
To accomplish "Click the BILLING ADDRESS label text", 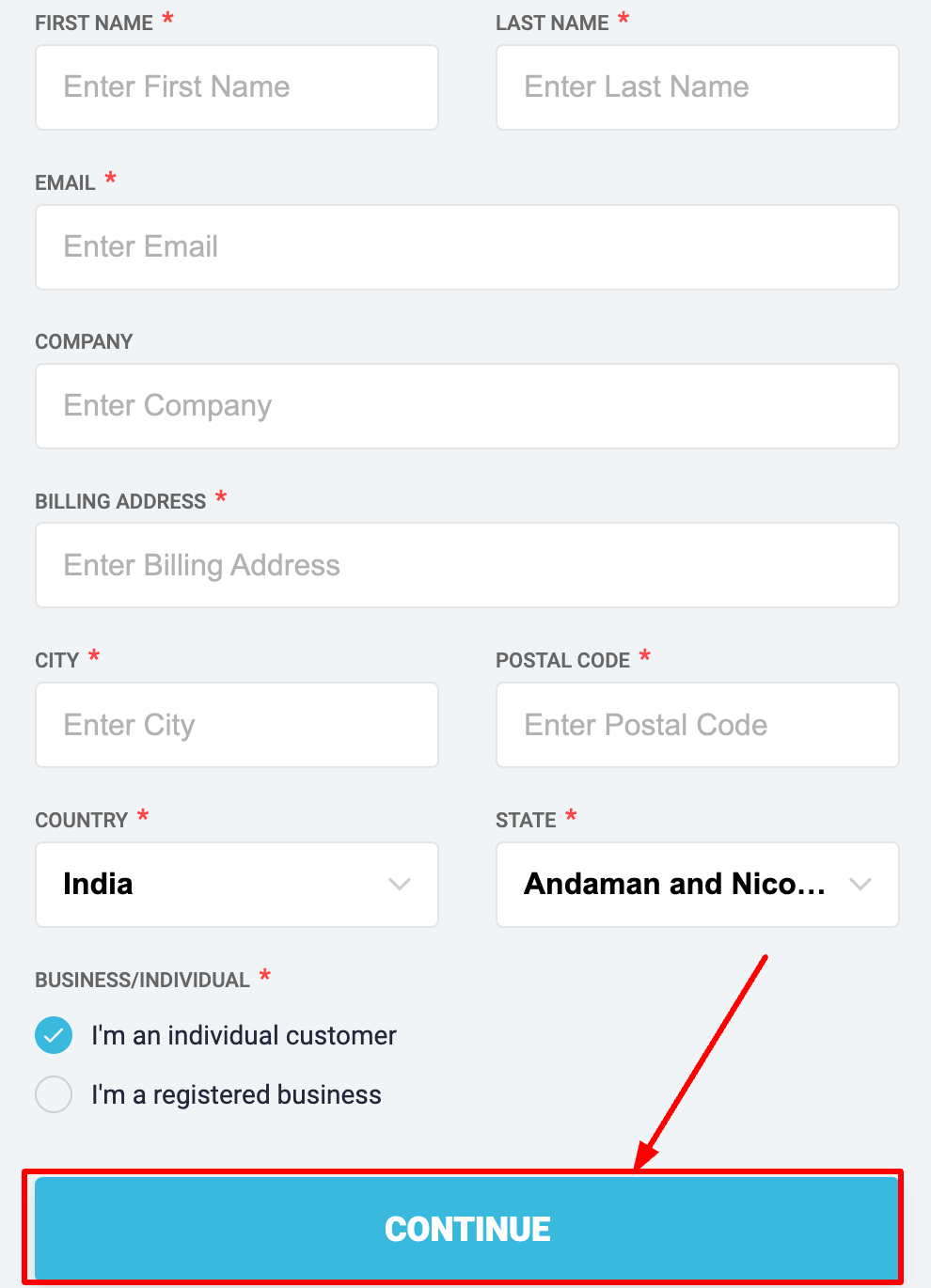I will 120,502.
